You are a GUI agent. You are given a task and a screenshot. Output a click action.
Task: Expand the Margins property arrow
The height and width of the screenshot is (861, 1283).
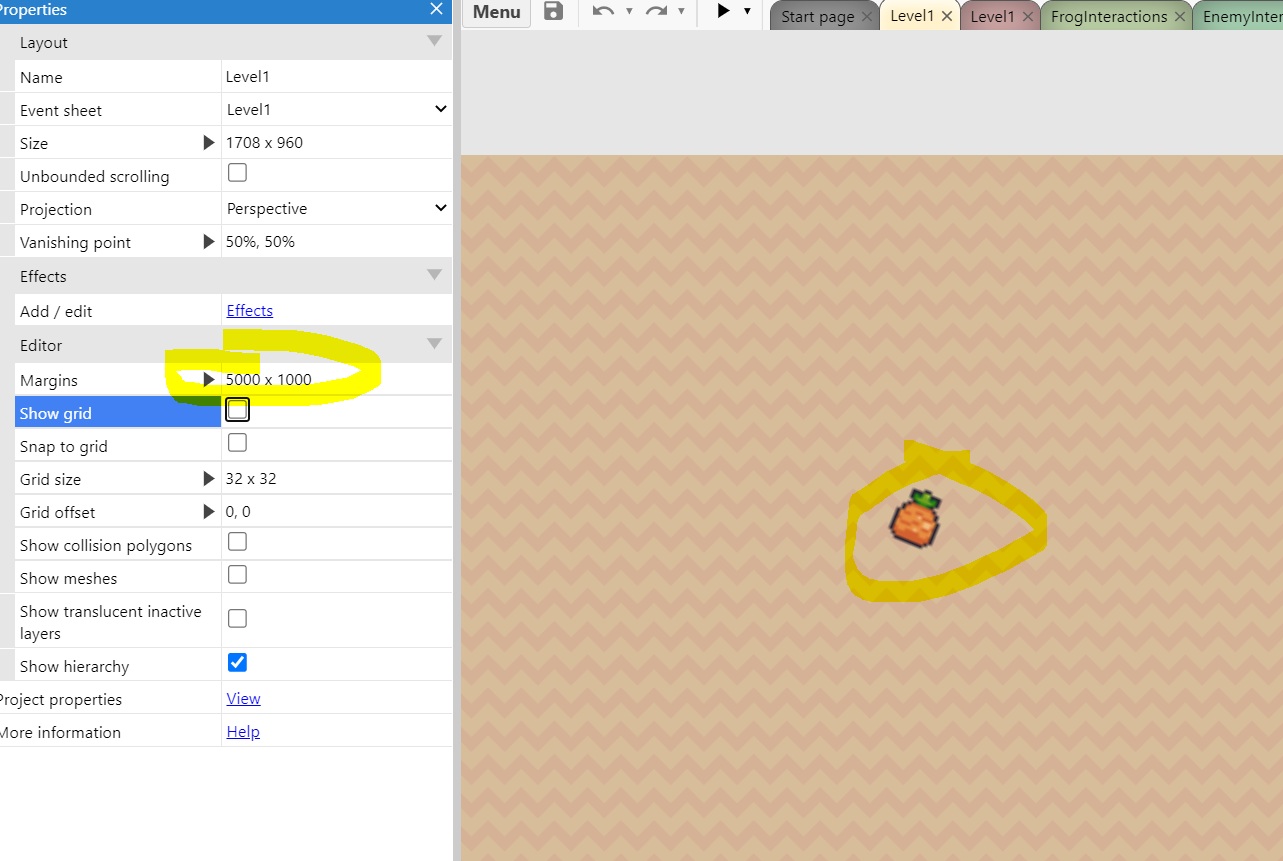click(209, 380)
